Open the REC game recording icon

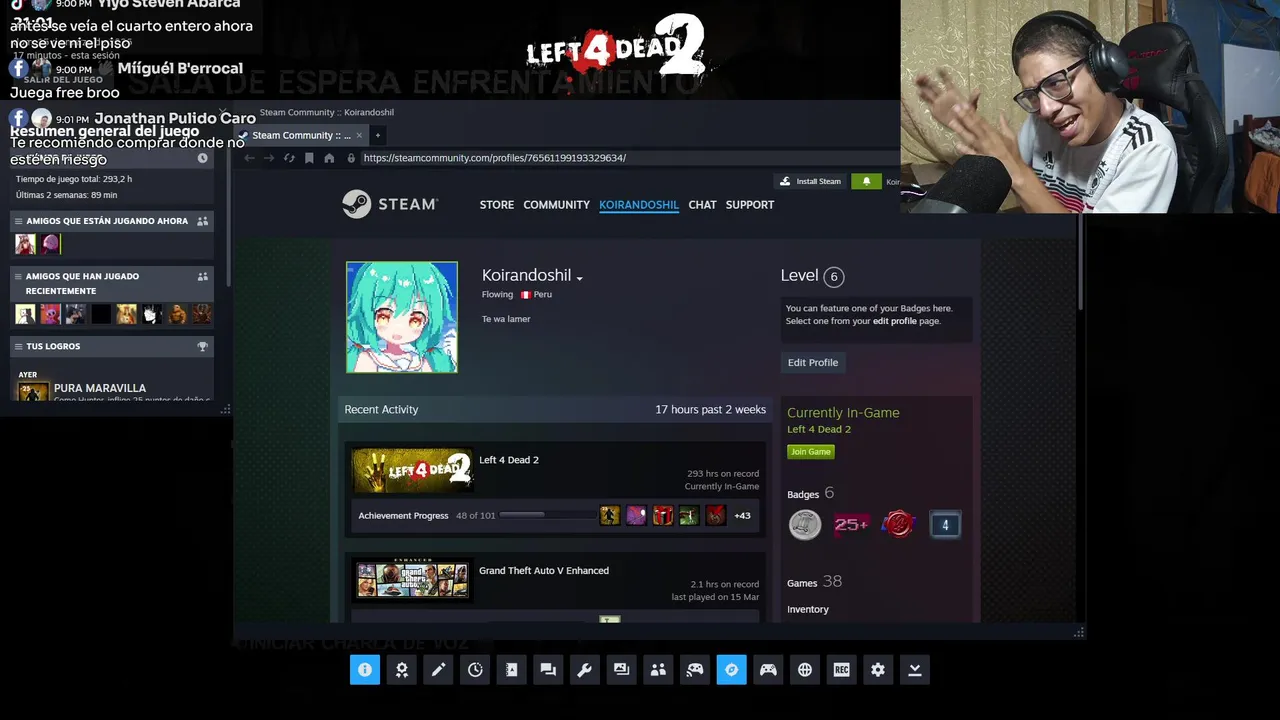(841, 670)
